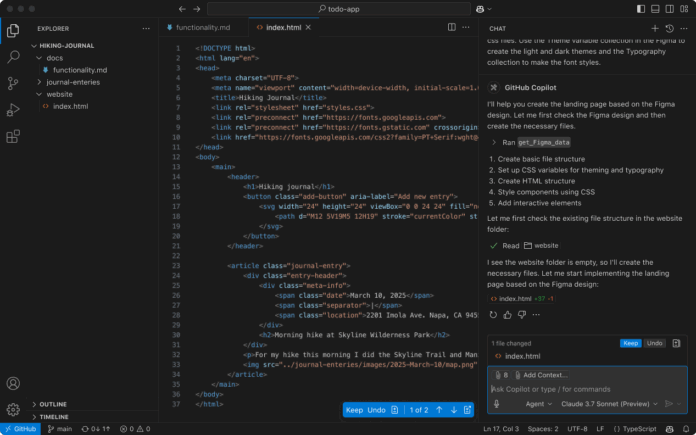The height and width of the screenshot is (435, 696).
Task: Click Undo in the editor change bar
Action: click(377, 410)
